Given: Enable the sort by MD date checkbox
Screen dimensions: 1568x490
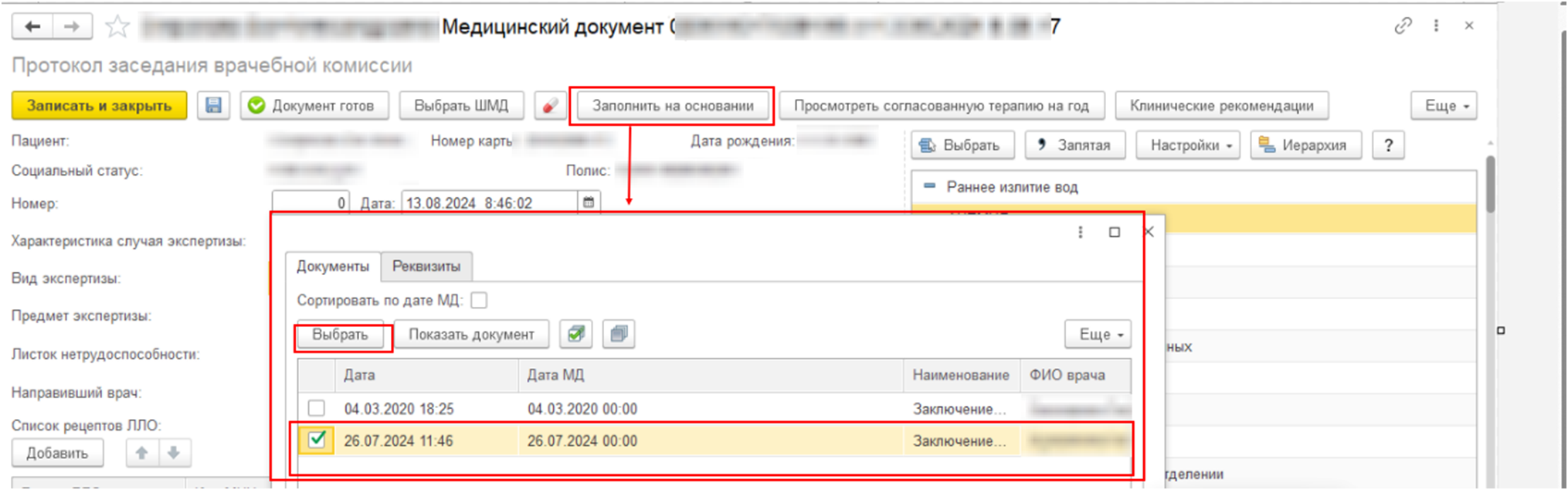Looking at the screenshot, I should 479,300.
